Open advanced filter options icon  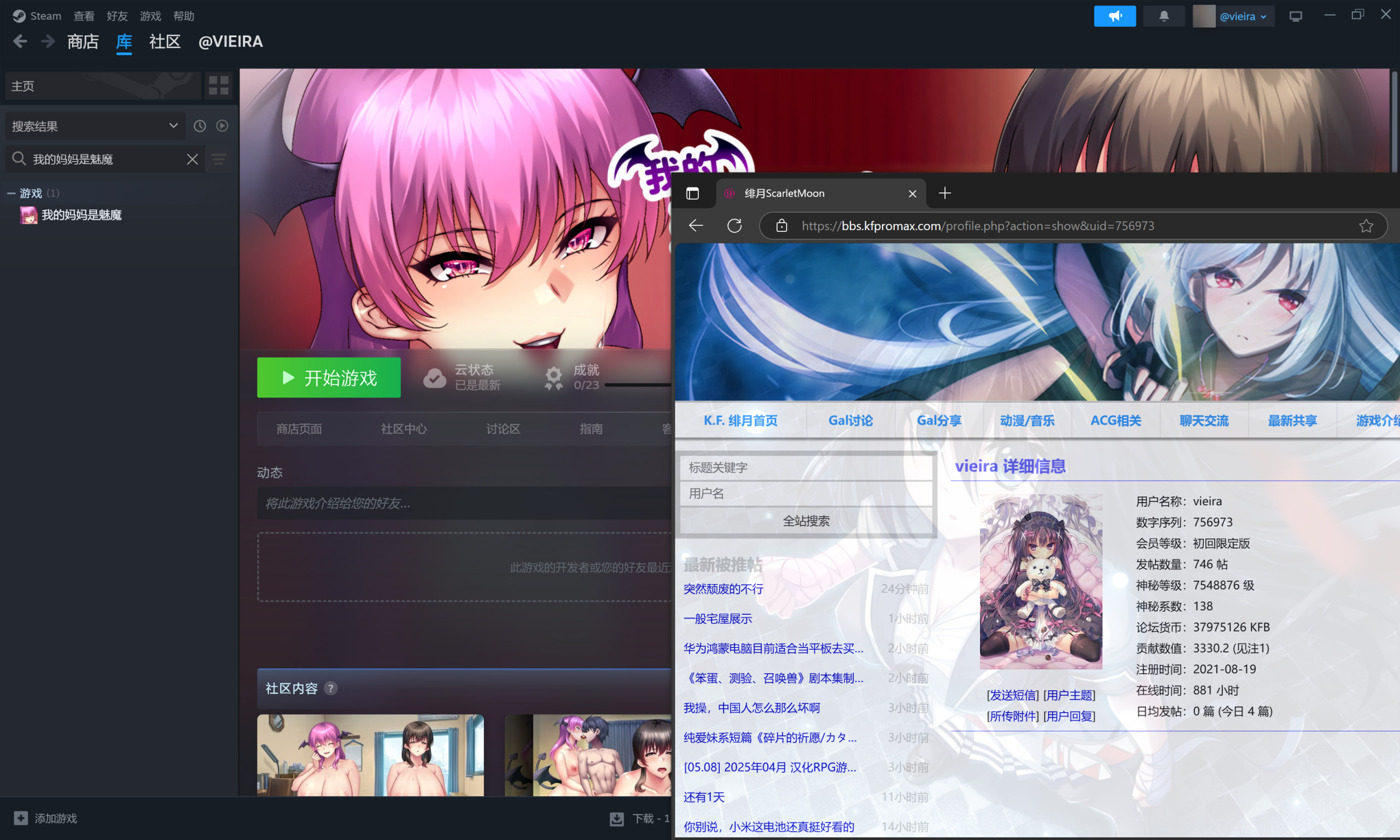[x=219, y=159]
